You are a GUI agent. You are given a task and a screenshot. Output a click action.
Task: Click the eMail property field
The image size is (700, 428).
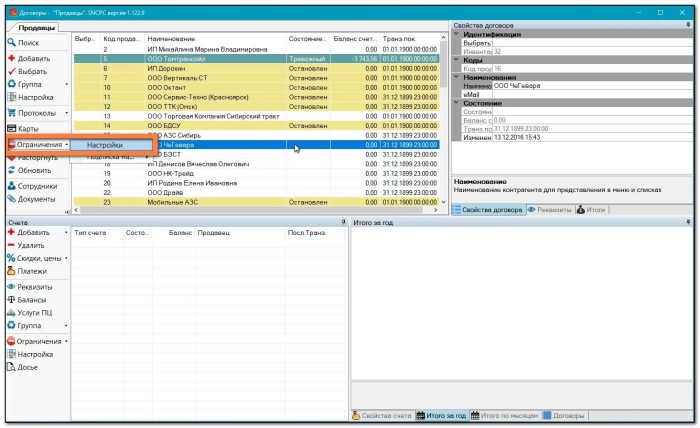tap(592, 94)
